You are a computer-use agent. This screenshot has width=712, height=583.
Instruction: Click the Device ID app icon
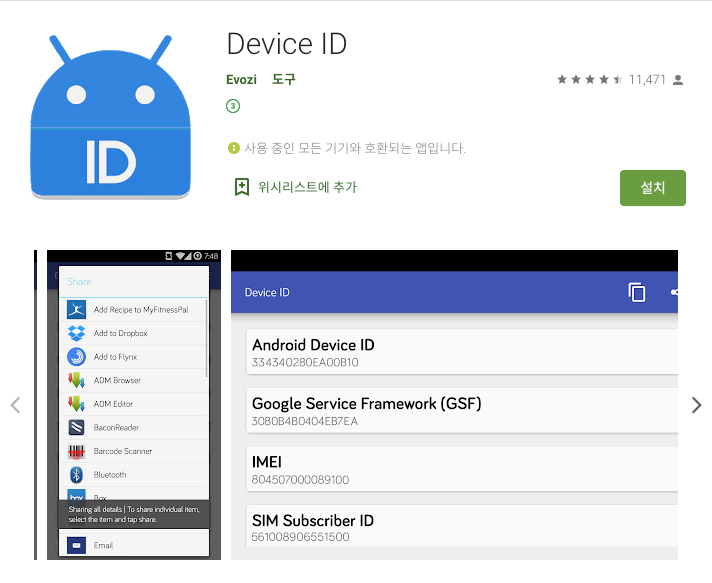tap(110, 117)
